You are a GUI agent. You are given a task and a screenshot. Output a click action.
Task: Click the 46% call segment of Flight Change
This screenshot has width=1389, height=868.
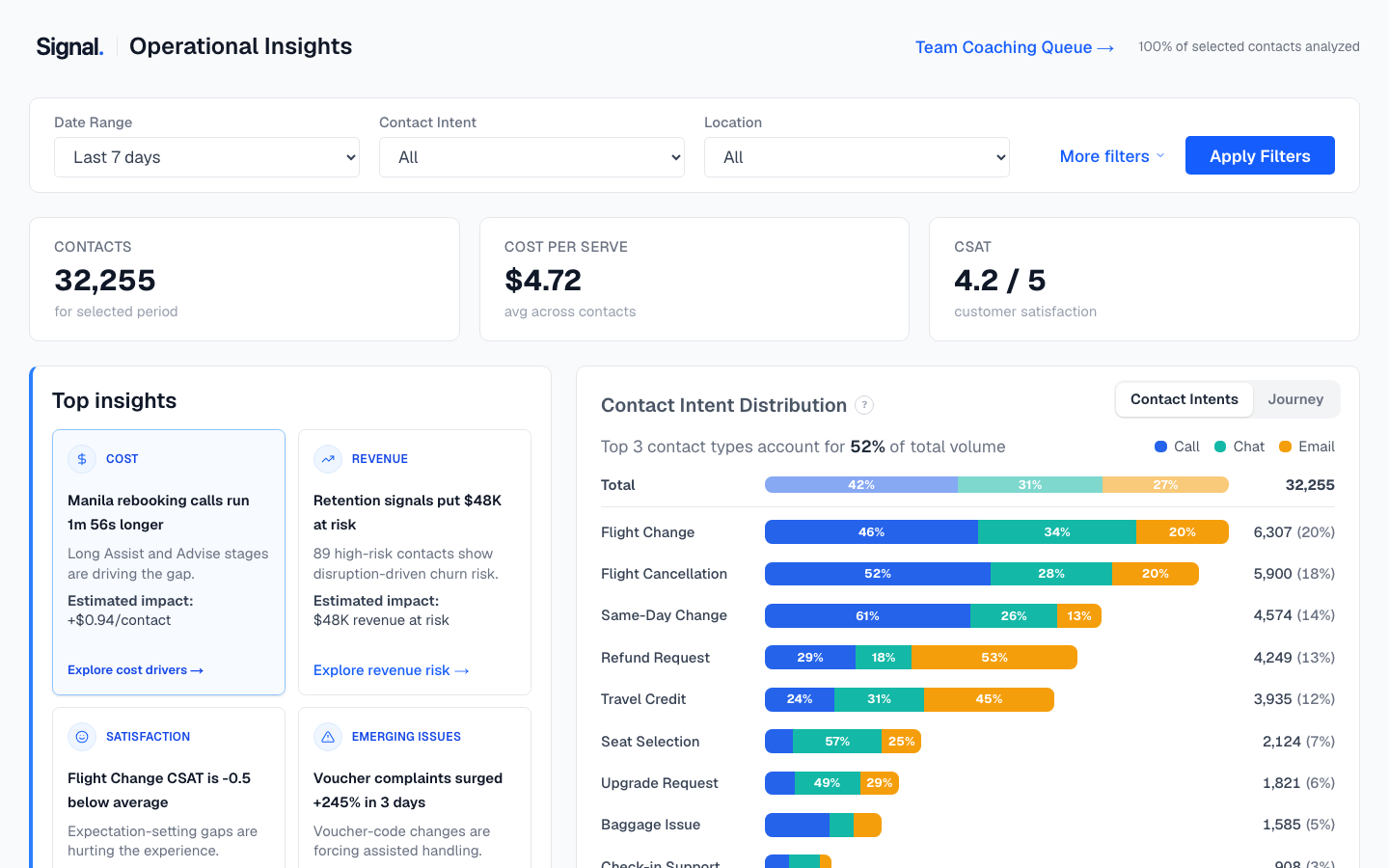tap(871, 532)
